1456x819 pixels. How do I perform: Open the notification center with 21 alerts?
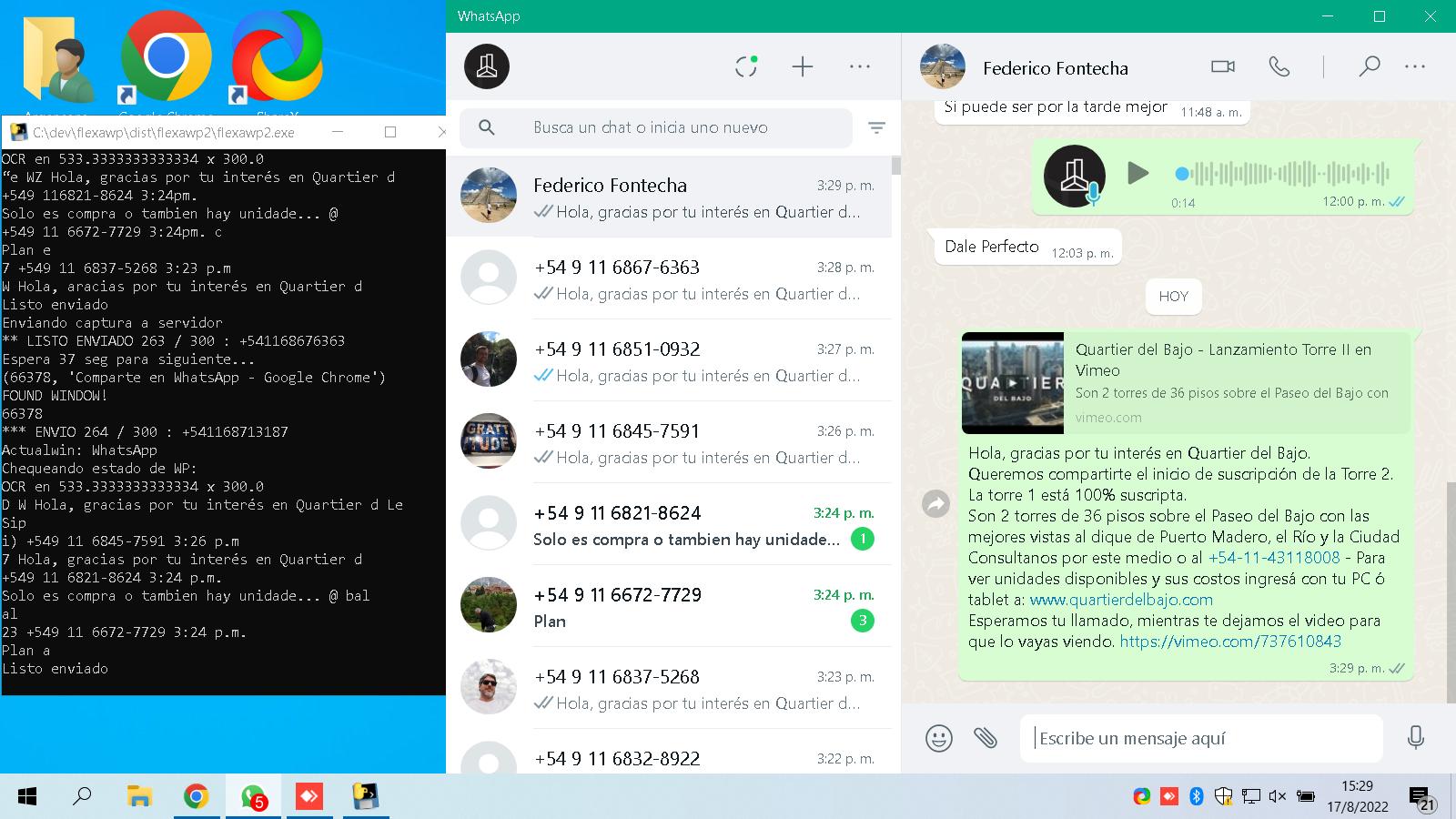tap(1421, 799)
